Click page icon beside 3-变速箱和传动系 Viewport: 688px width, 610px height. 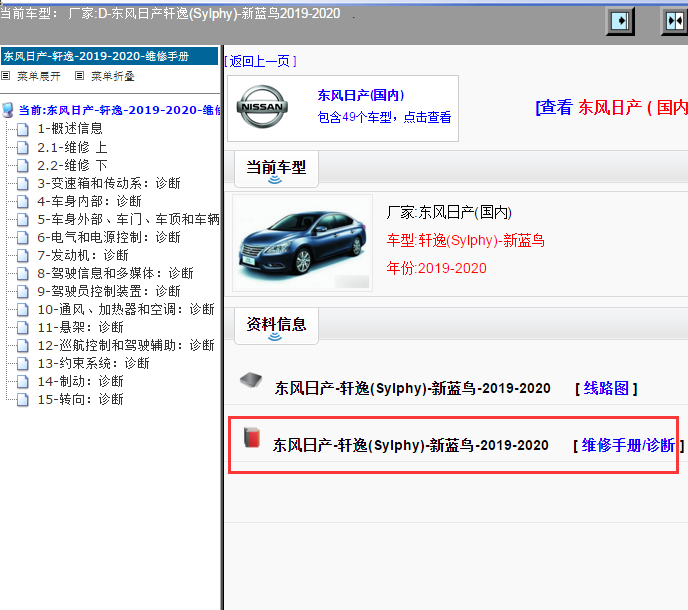pos(23,183)
